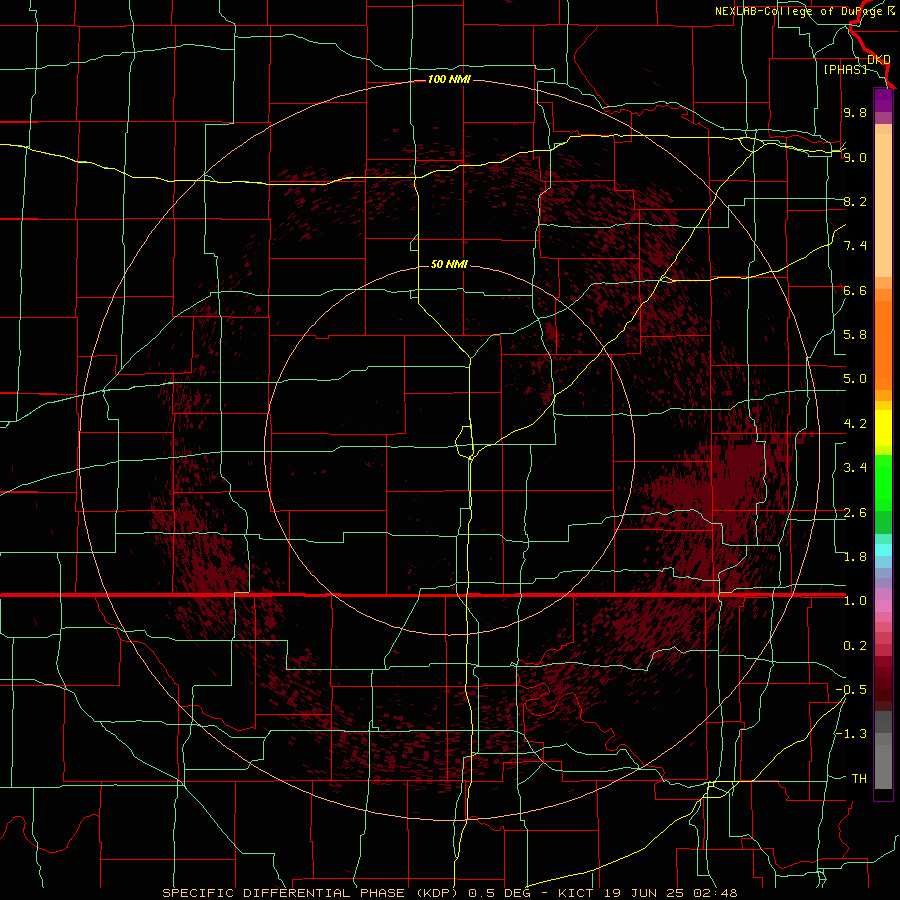Pick the 4.2 scale value
The image size is (900, 900).
click(855, 424)
